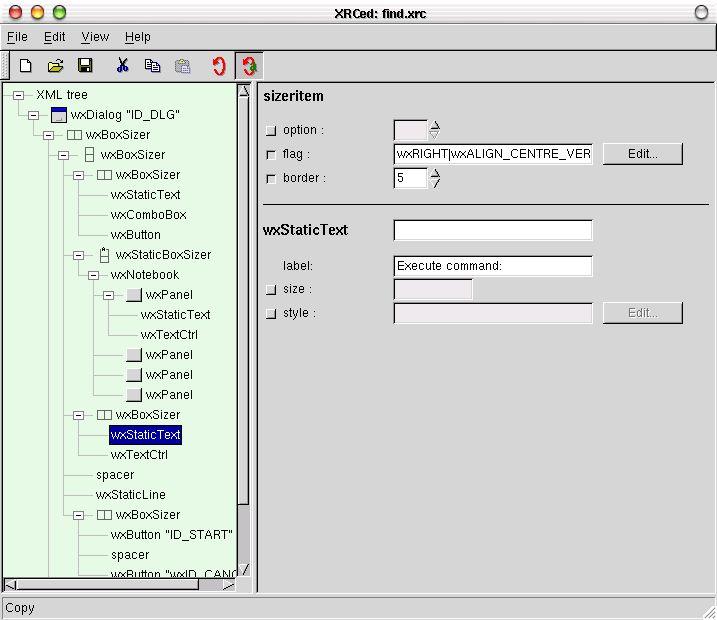
Task: Select wxTextCtrl below highlighted wxStaticText
Action: (139, 455)
